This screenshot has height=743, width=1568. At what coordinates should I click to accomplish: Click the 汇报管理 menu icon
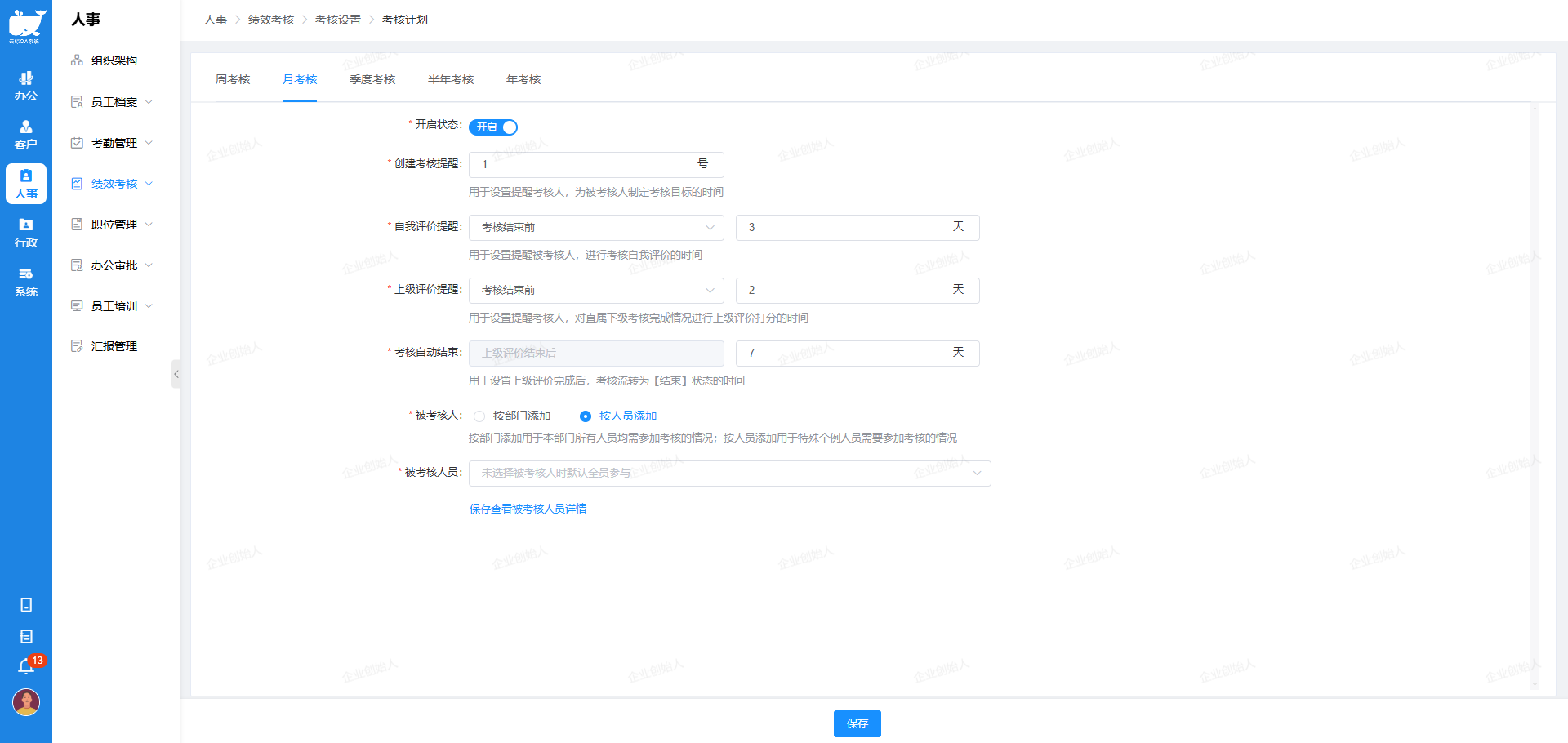[77, 345]
